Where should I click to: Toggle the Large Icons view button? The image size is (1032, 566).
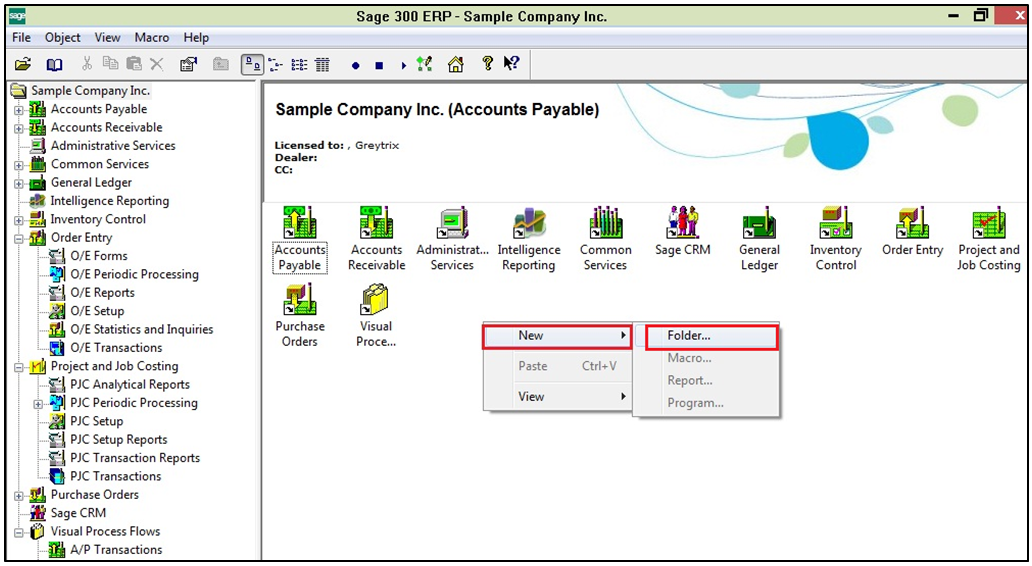coord(252,64)
